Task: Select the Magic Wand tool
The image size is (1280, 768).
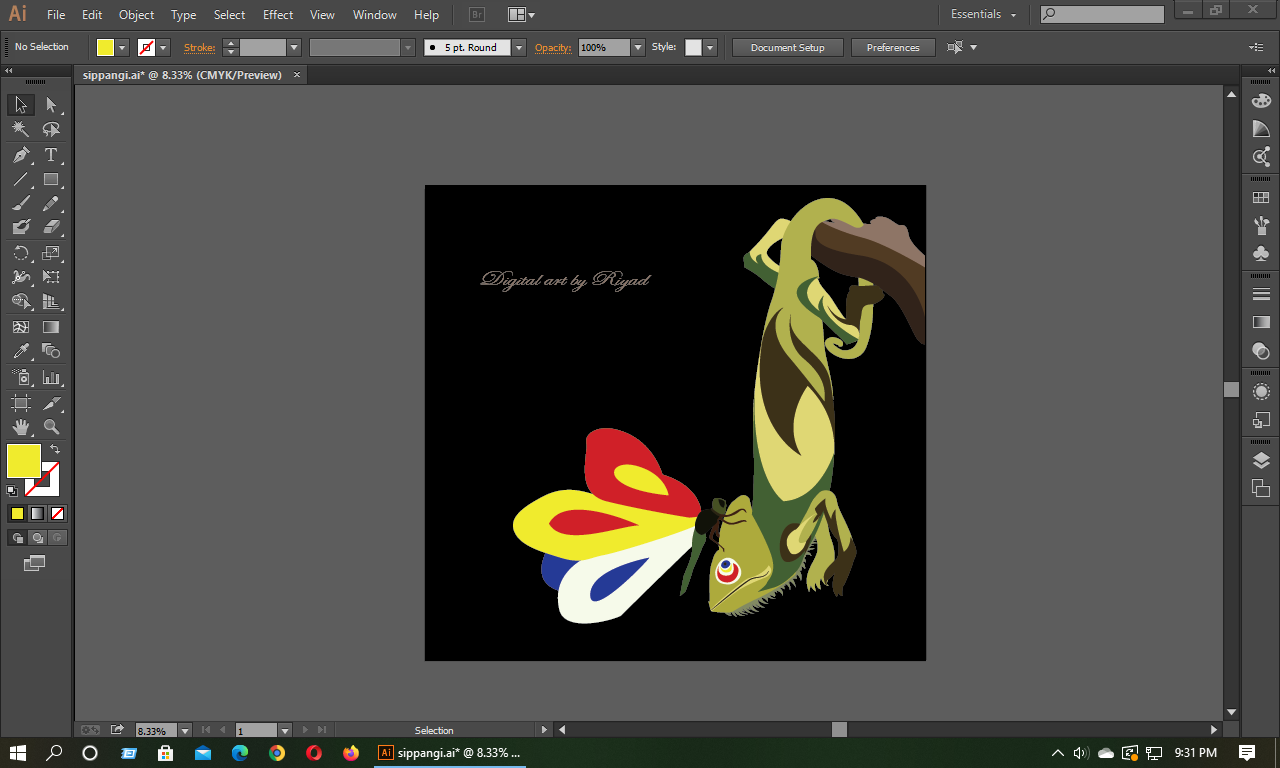Action: click(x=21, y=130)
